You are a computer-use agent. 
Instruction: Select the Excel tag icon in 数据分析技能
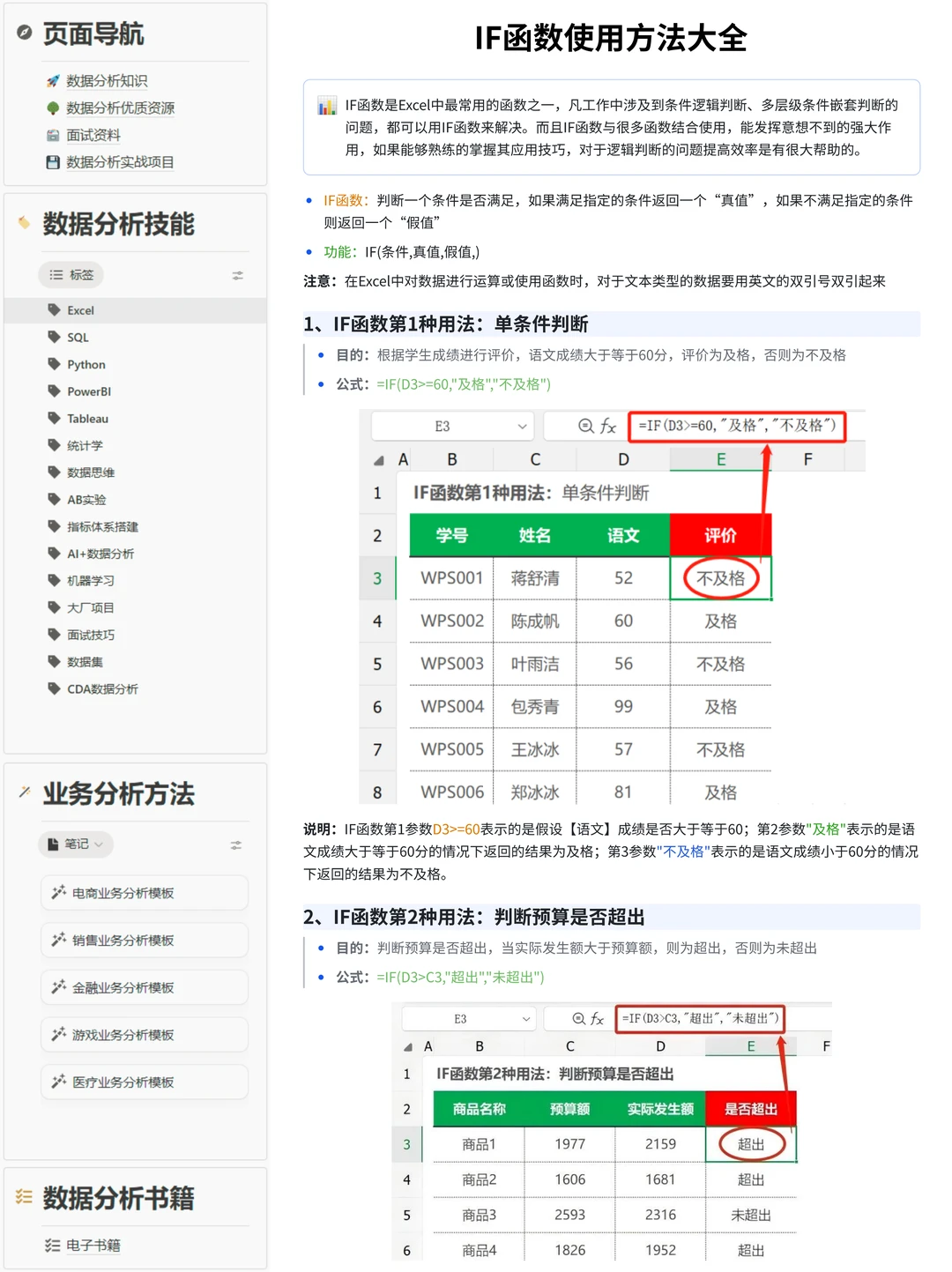[54, 309]
